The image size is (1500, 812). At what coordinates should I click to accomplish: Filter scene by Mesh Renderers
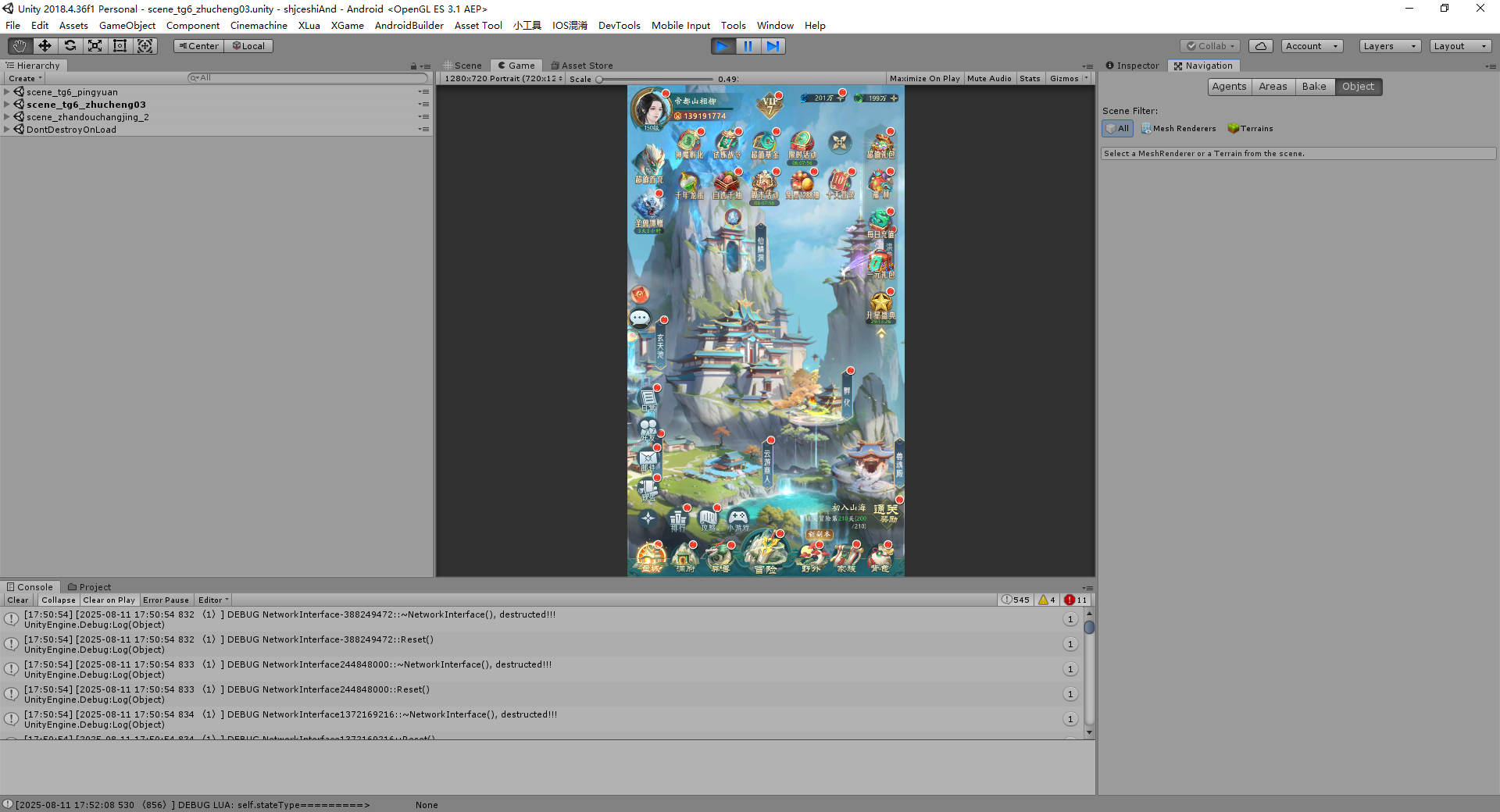1178,128
